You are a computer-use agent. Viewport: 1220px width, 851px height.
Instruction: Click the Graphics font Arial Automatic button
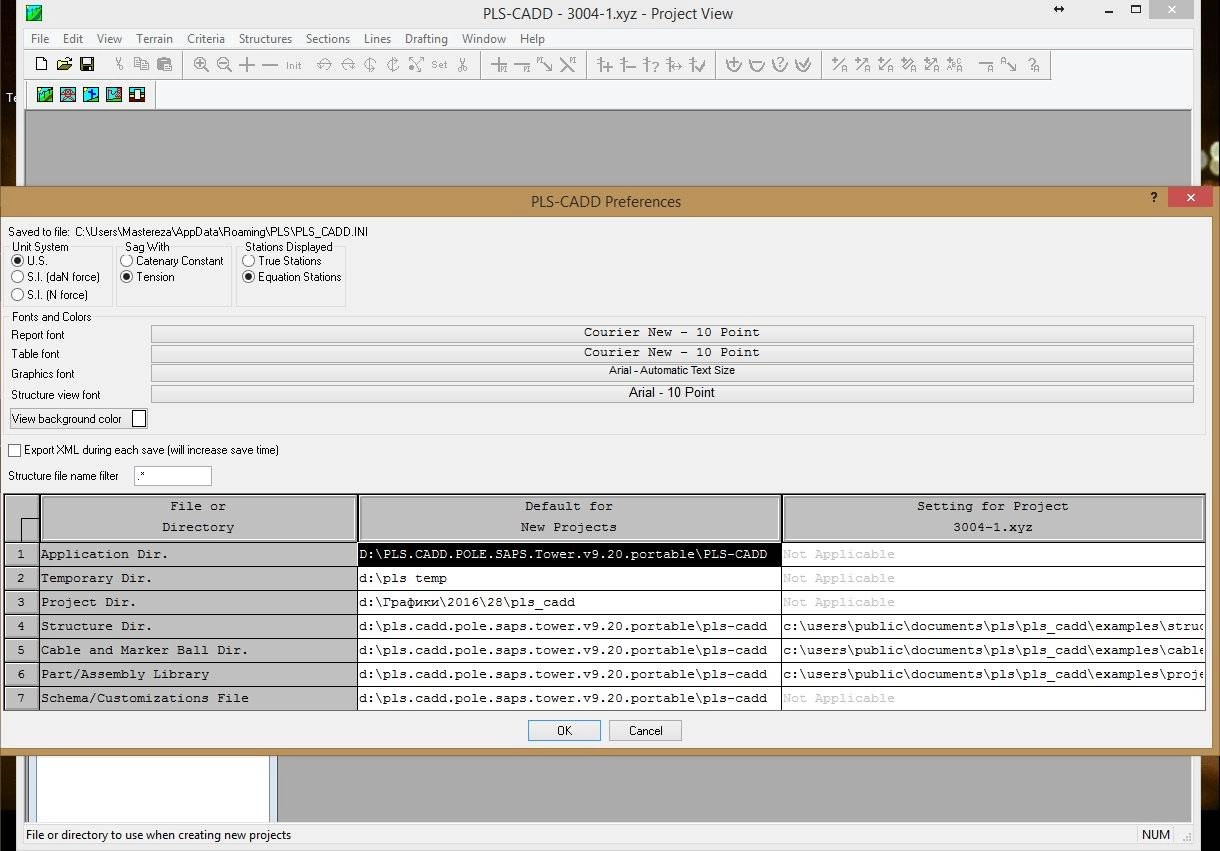pyautogui.click(x=672, y=372)
